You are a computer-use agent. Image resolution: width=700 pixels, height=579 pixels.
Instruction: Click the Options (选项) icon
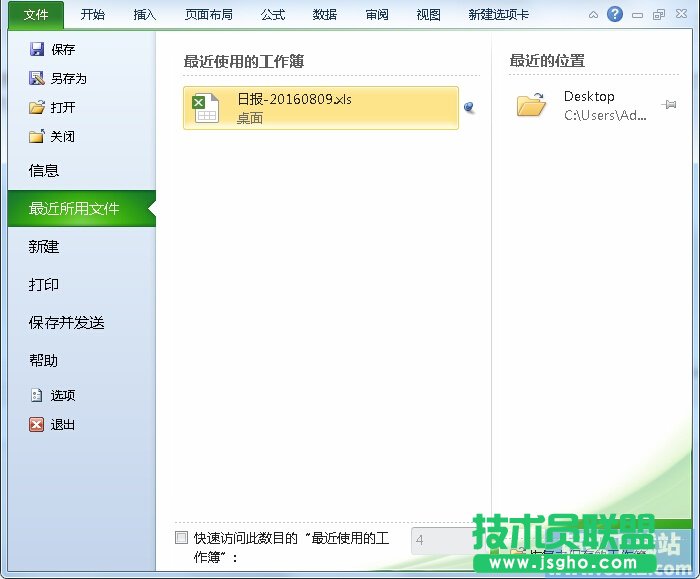(37, 396)
